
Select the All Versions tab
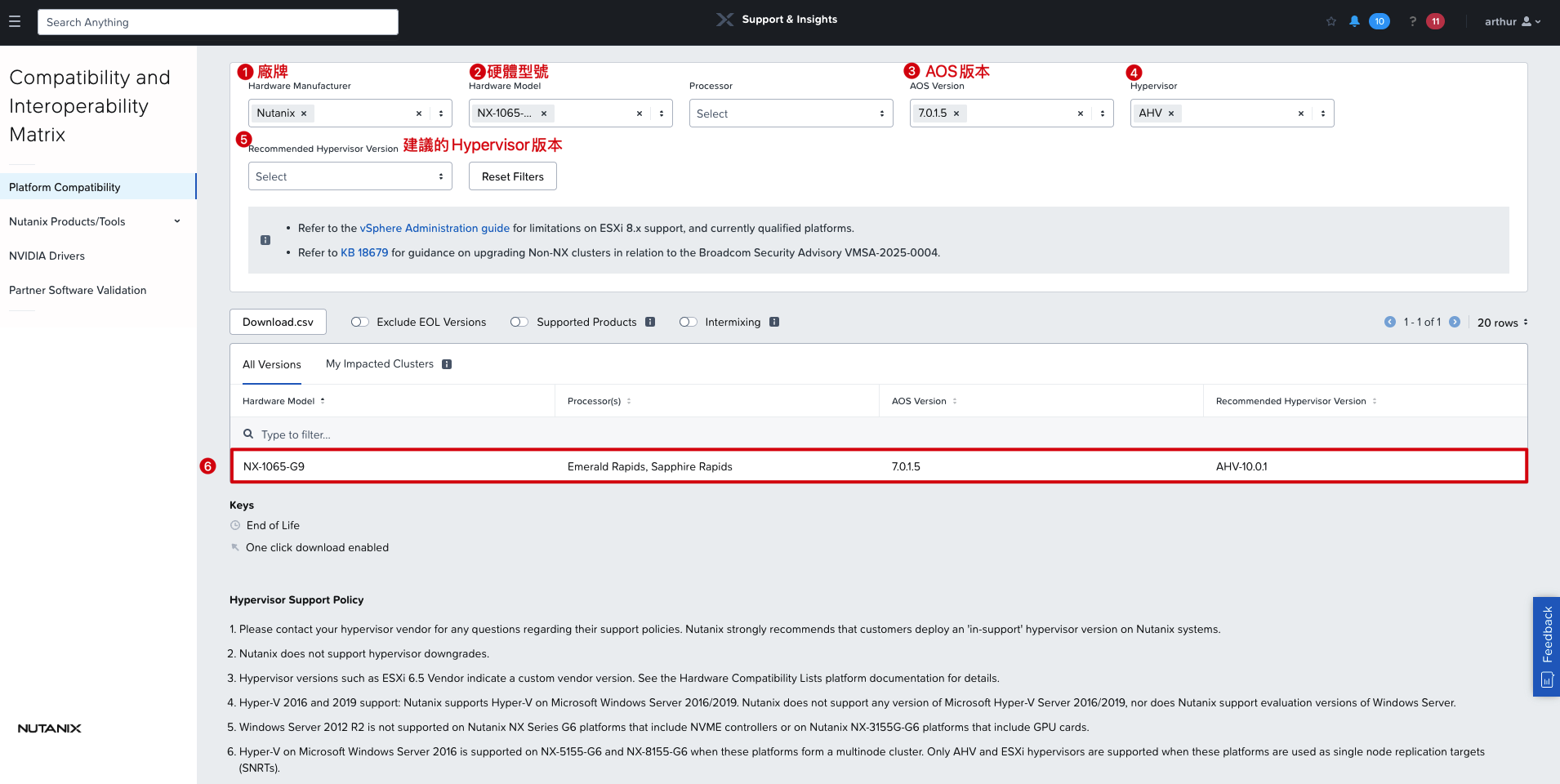(x=271, y=364)
